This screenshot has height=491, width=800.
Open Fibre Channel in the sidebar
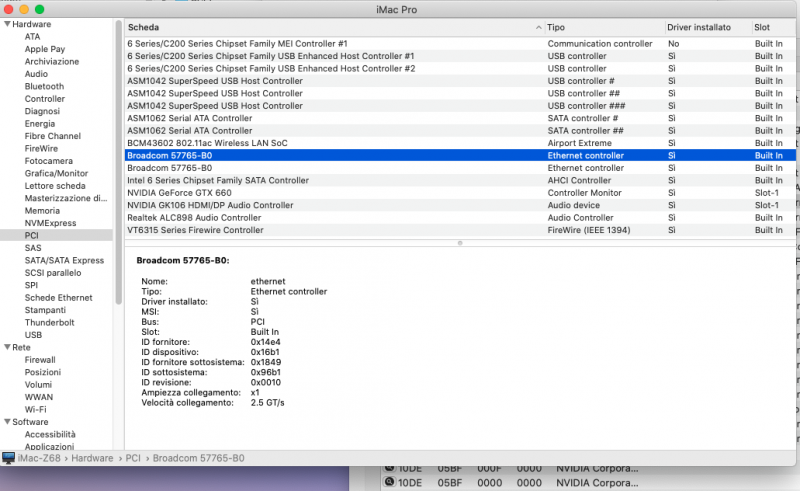pyautogui.click(x=53, y=136)
